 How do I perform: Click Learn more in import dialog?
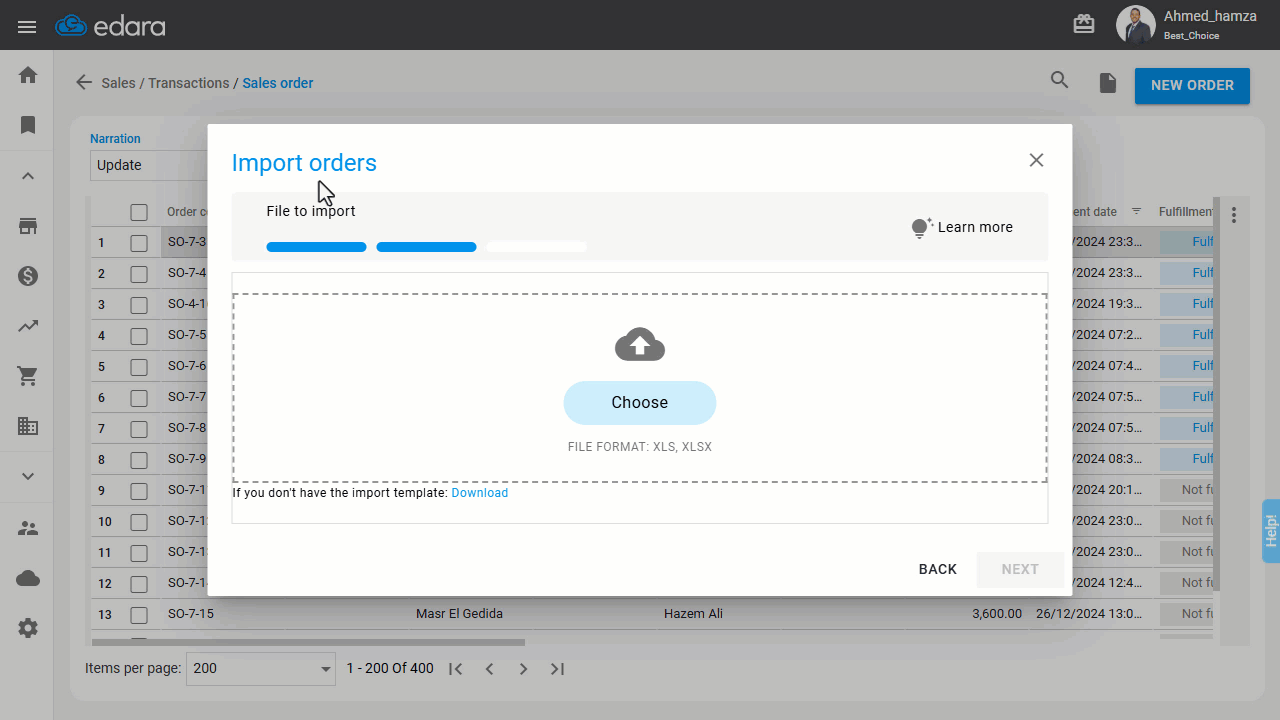[962, 227]
